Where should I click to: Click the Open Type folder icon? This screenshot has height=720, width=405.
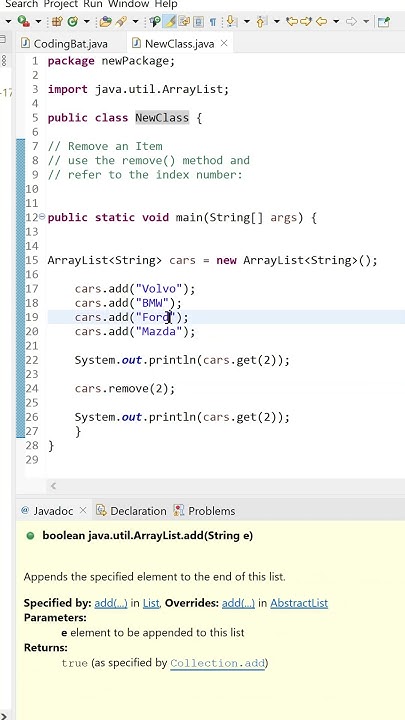[106, 21]
